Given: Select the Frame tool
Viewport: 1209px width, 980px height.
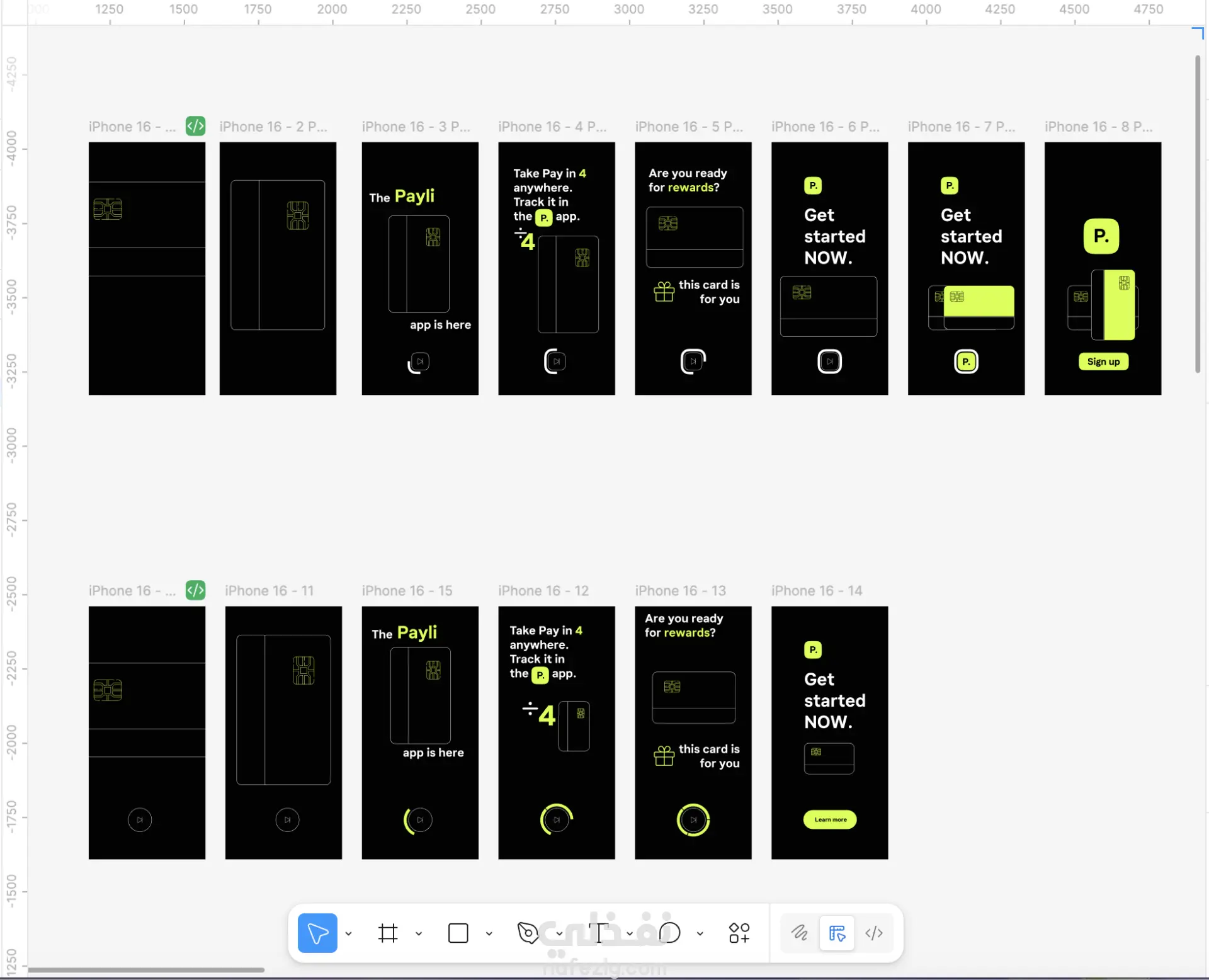Looking at the screenshot, I should (388, 933).
